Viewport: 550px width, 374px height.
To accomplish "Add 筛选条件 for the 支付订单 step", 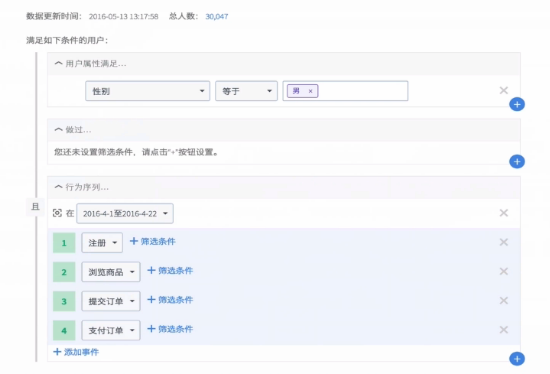I will pos(170,329).
